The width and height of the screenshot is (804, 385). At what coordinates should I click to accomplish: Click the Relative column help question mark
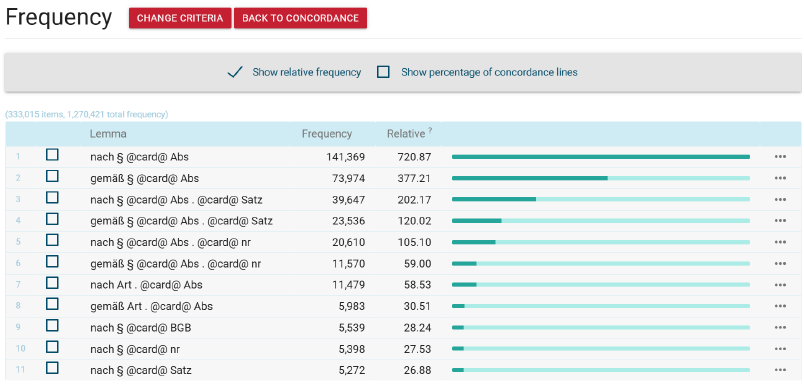coord(430,131)
